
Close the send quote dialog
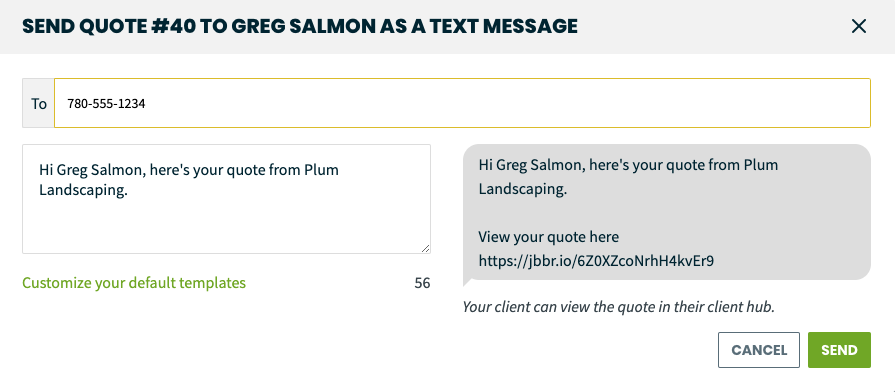point(858,26)
